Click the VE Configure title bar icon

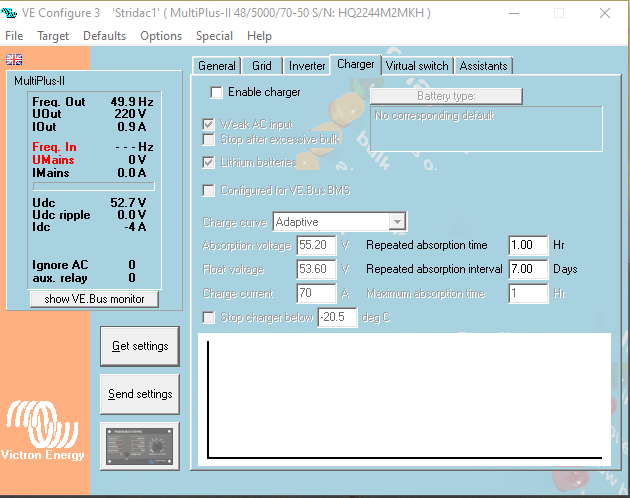(x=11, y=13)
